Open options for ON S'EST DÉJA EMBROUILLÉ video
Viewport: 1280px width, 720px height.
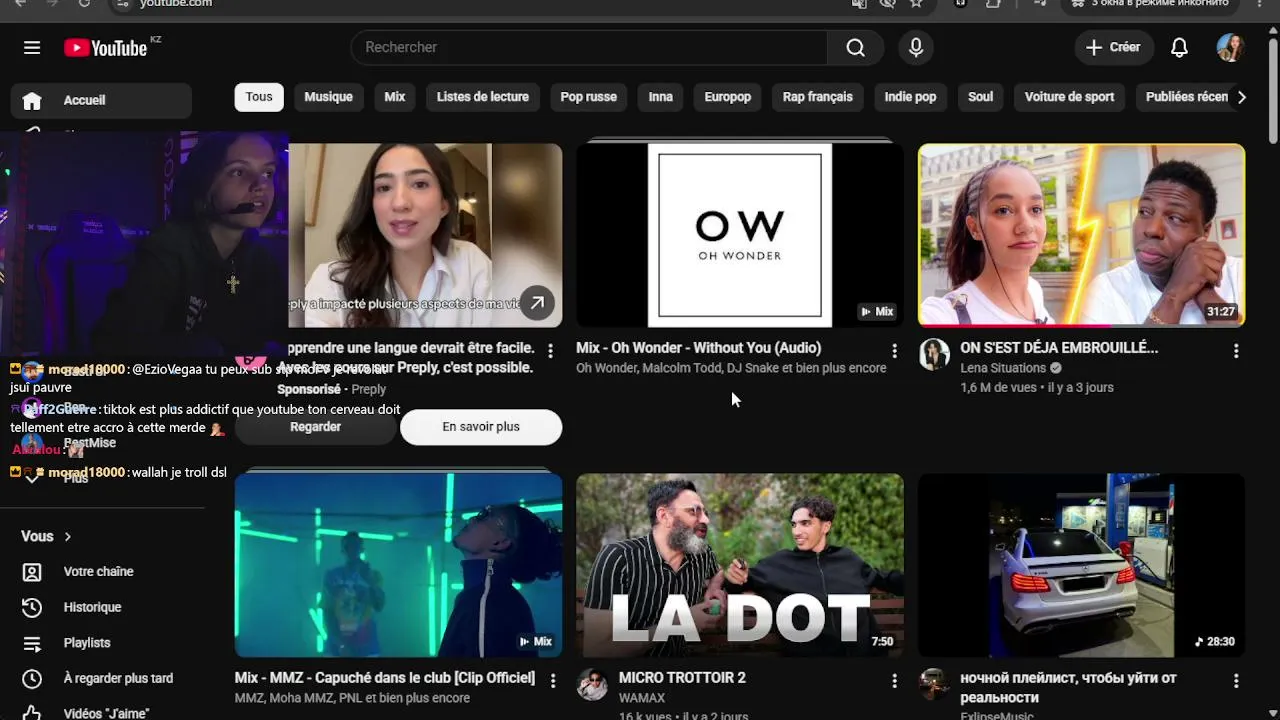1236,351
